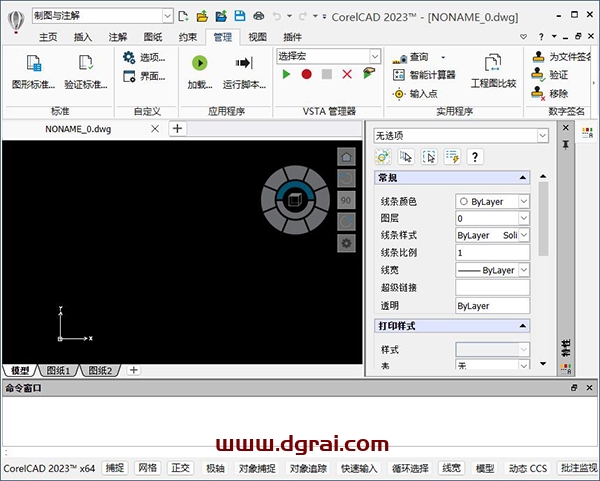Toggle 正交 ortho mode
The width and height of the screenshot is (600, 481).
pyautogui.click(x=181, y=468)
